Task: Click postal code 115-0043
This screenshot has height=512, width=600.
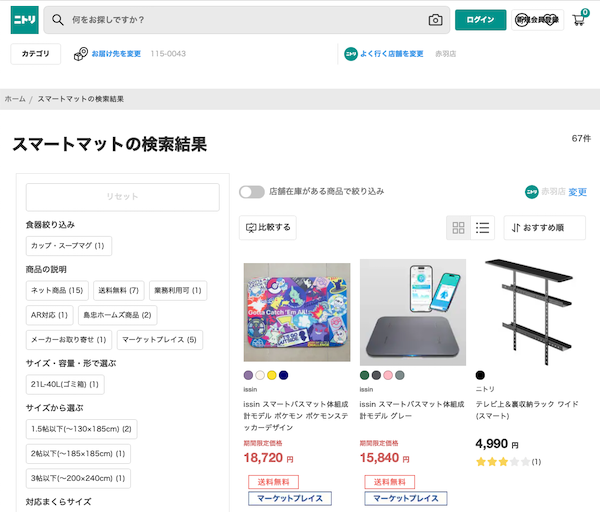Action: pos(168,54)
